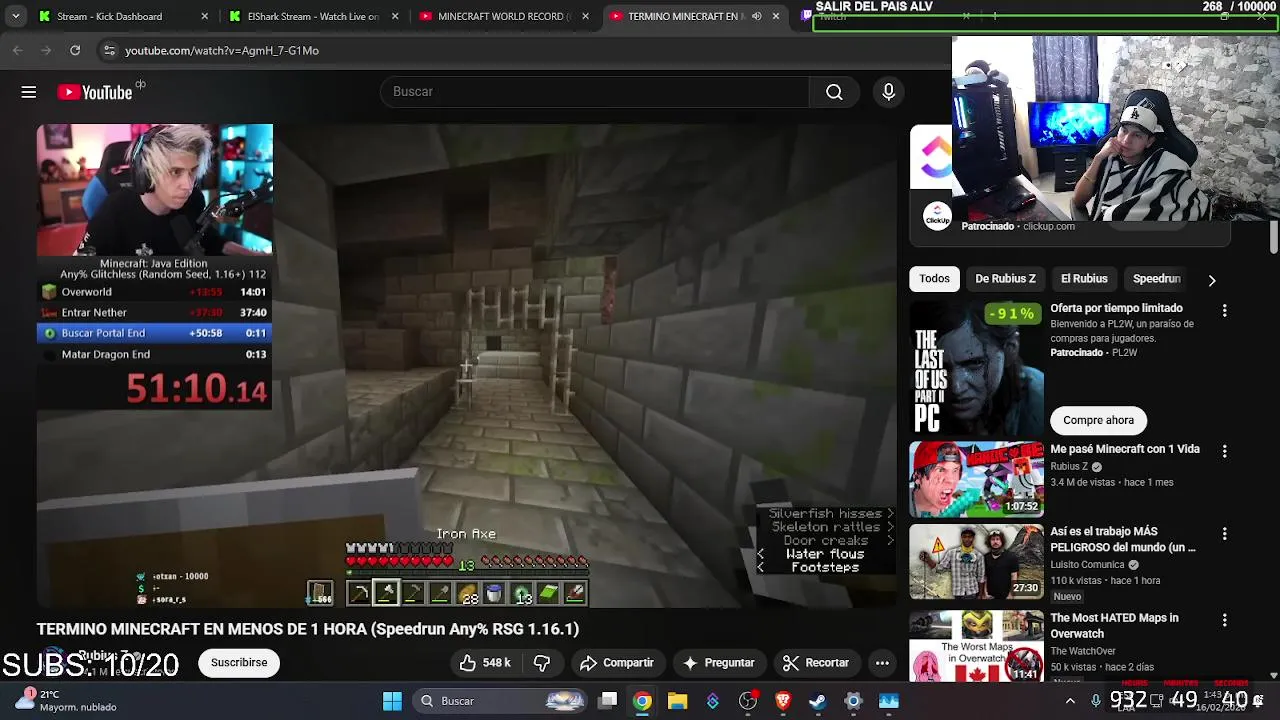
Task: Open options for Most HATED Maps video
Action: coord(1224,621)
